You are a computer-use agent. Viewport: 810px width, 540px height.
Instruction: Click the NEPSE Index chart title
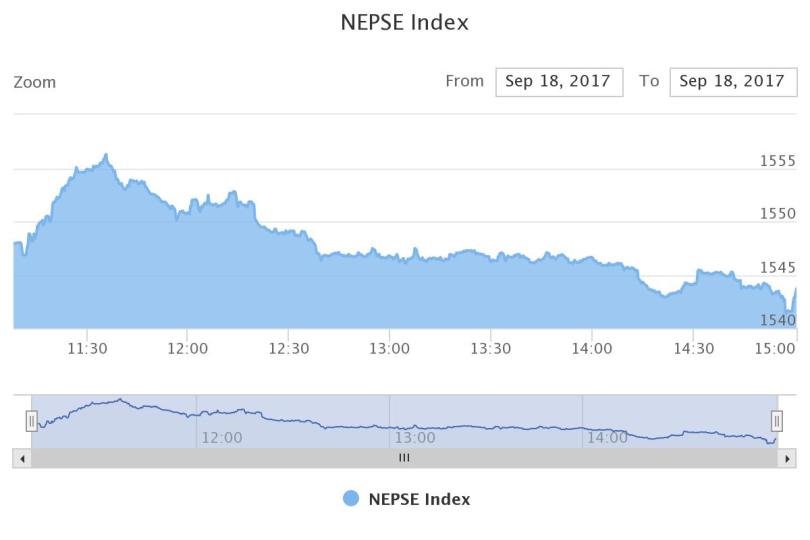[404, 22]
